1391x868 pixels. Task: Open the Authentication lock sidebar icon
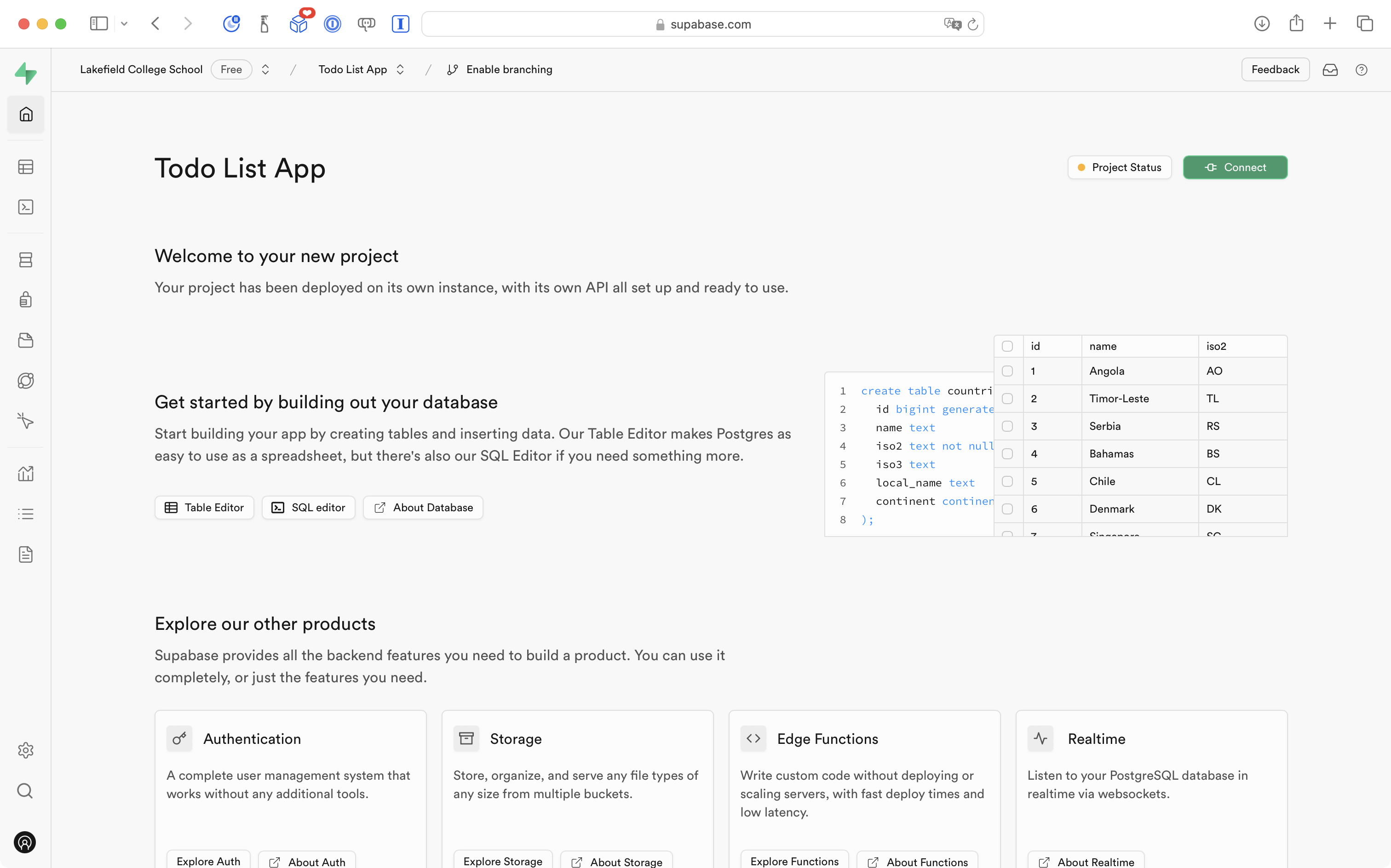[x=26, y=300]
